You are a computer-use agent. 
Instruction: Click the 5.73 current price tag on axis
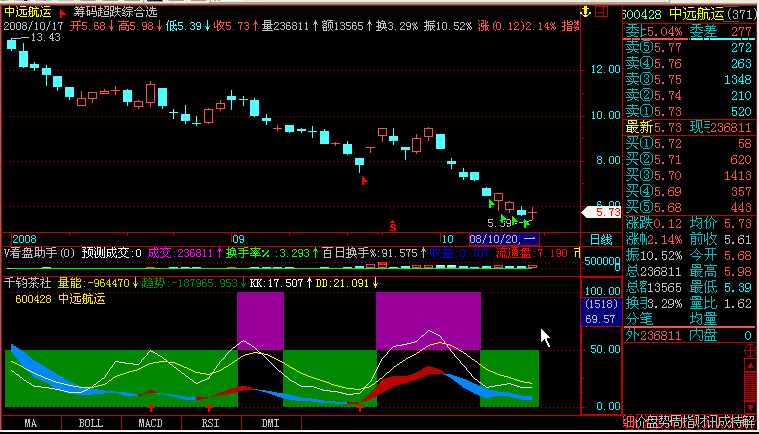pyautogui.click(x=602, y=212)
